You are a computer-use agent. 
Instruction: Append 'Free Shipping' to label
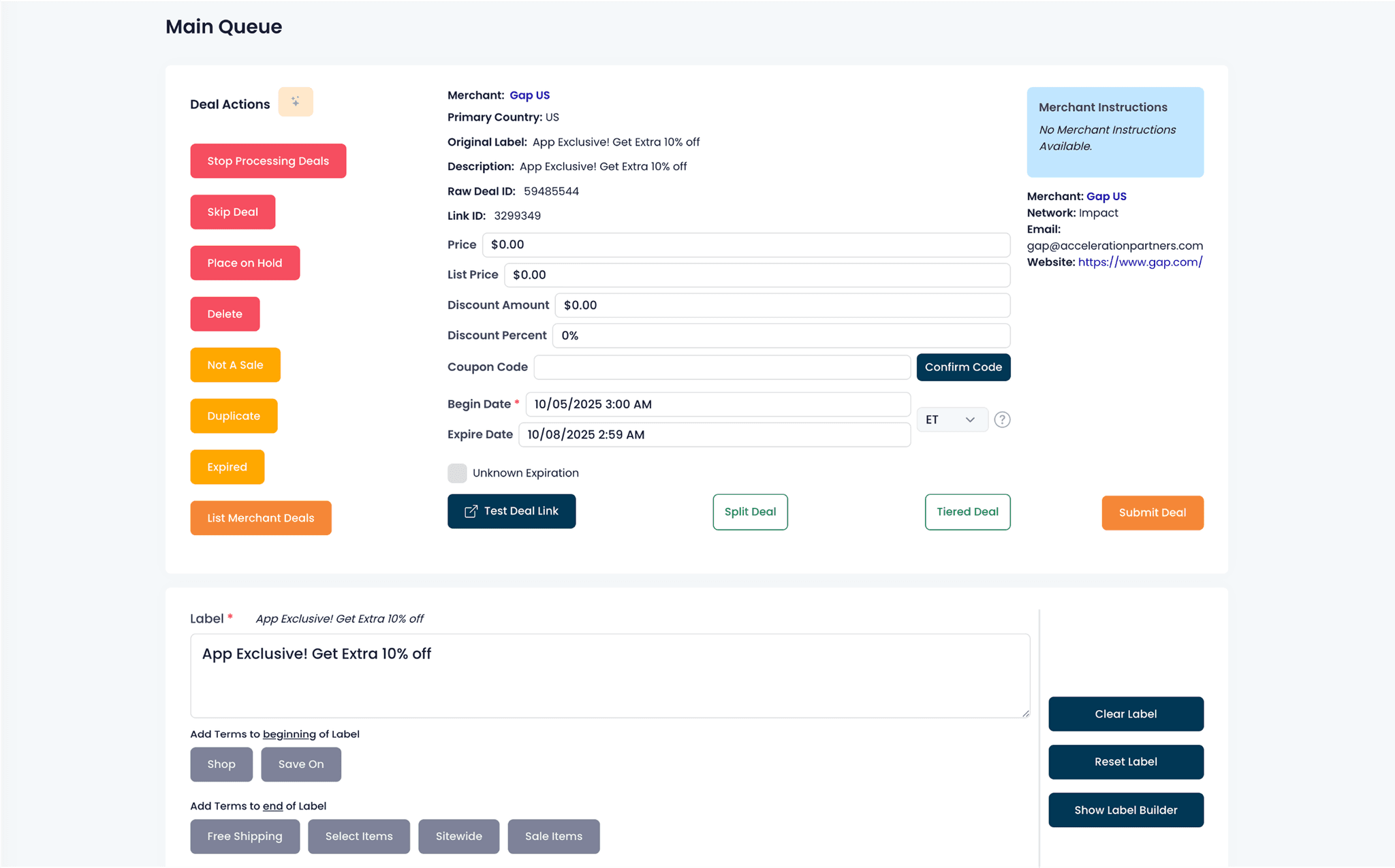(x=245, y=837)
